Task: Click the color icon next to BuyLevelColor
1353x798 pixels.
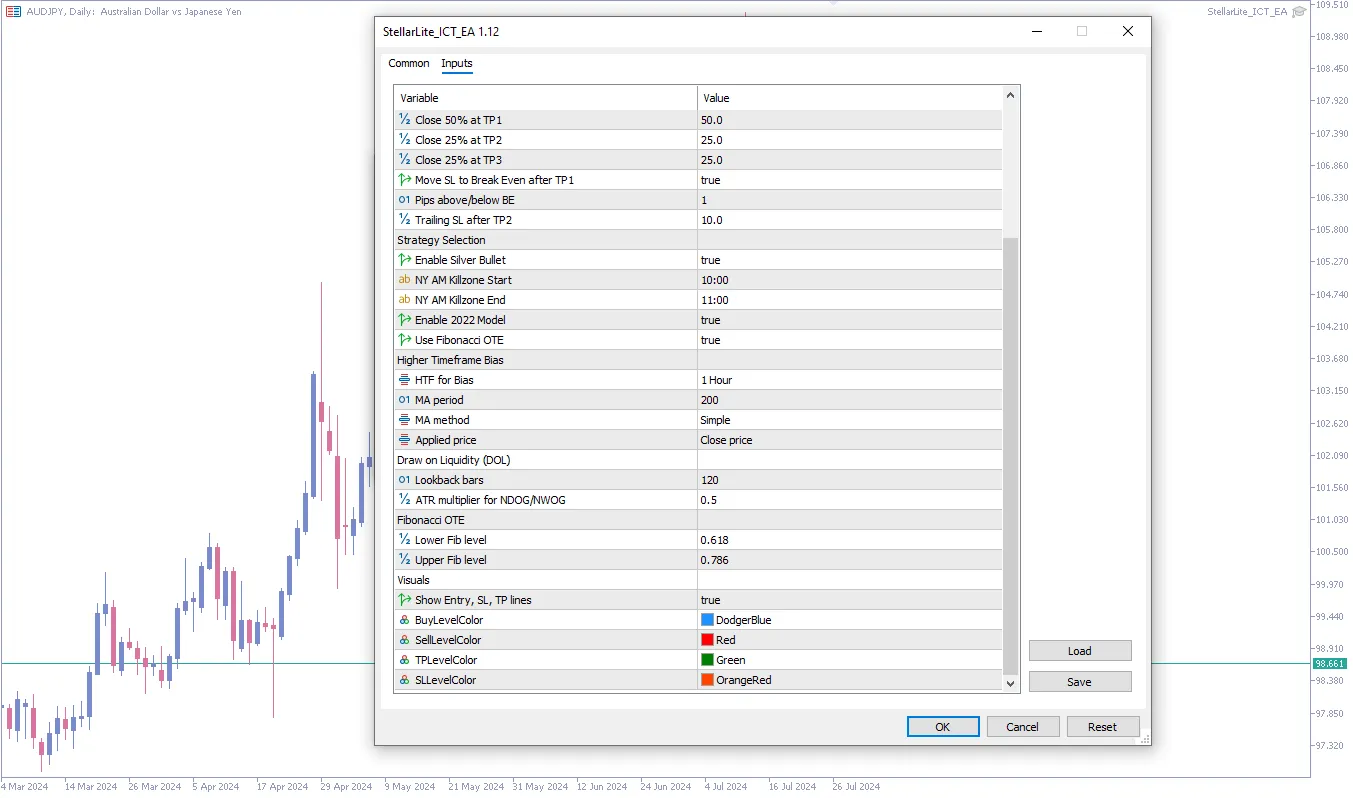Action: click(x=405, y=620)
